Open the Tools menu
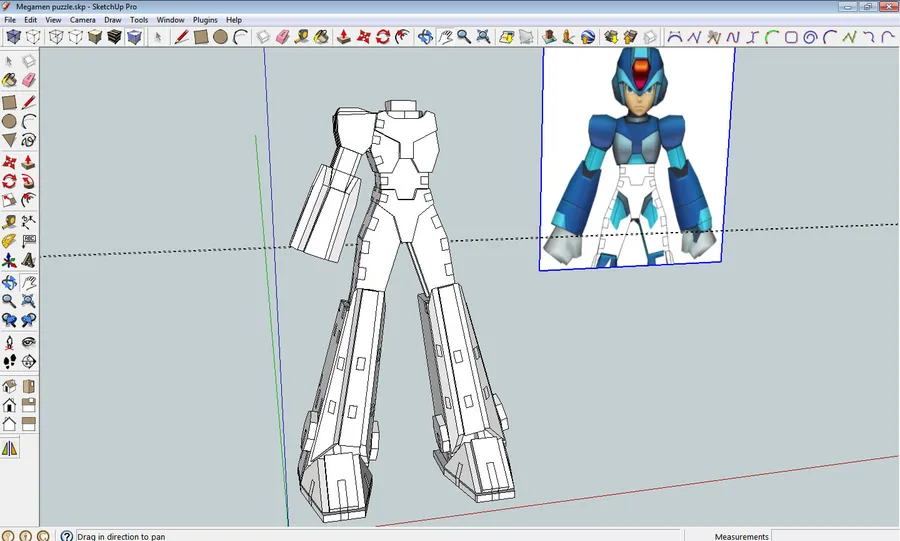This screenshot has height=541, width=900. [139, 20]
